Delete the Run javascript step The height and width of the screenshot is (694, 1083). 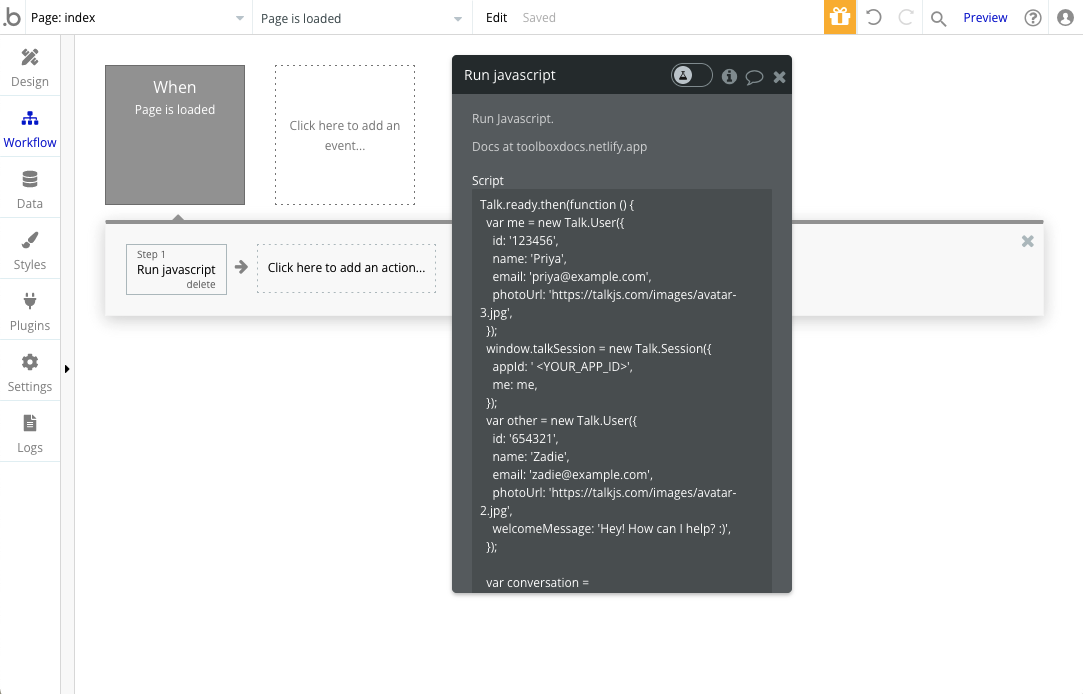click(201, 285)
